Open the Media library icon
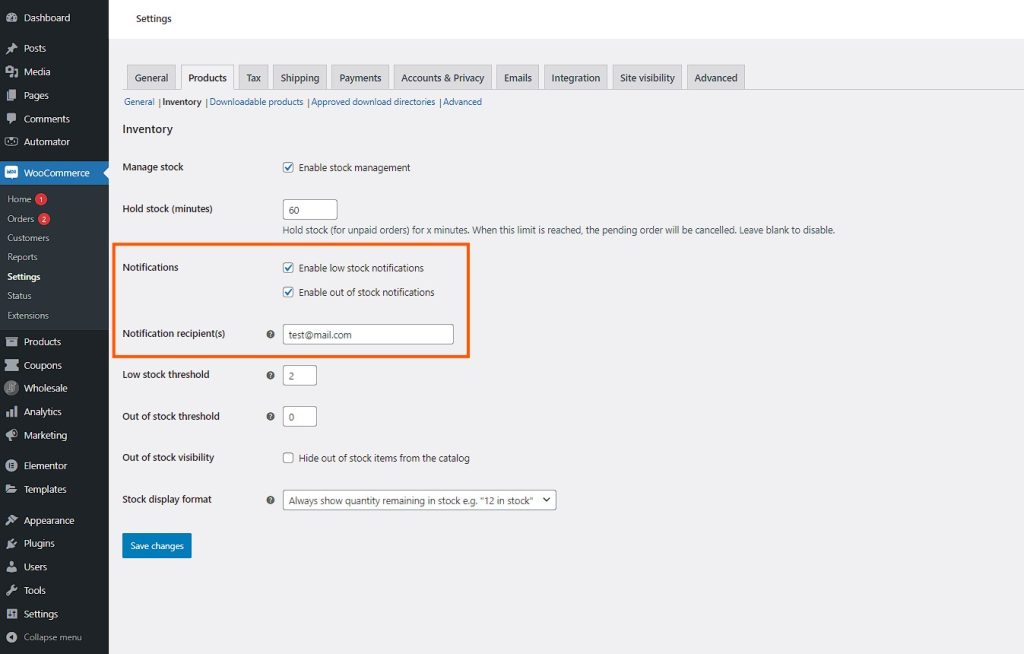 tap(13, 70)
